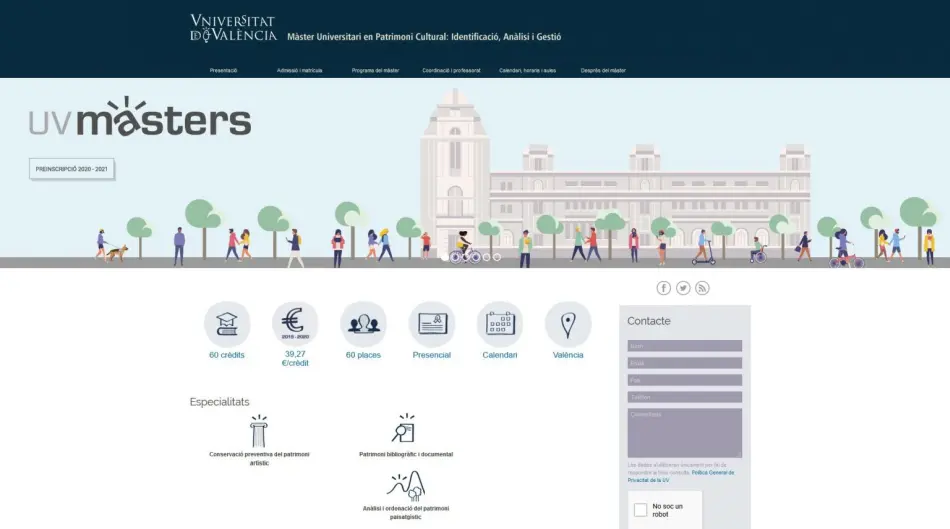Click the RSS feed icon

point(702,288)
